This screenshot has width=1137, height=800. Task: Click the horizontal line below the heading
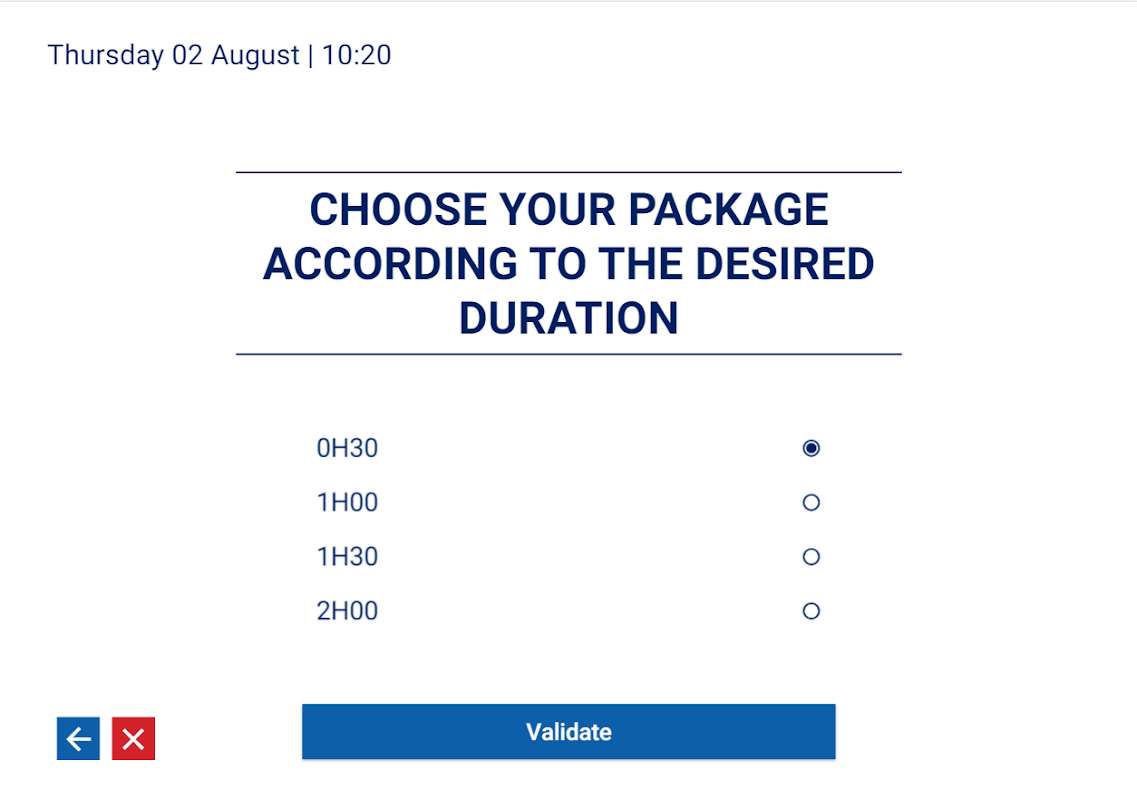point(568,354)
